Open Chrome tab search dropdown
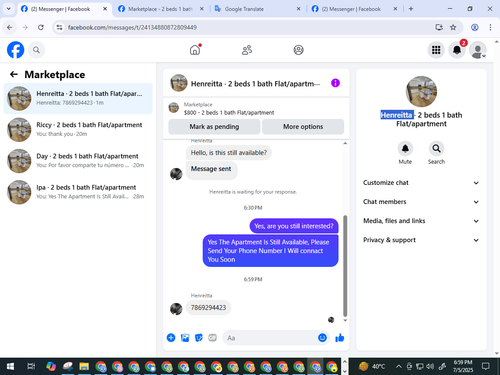The height and width of the screenshot is (375, 500). point(9,9)
